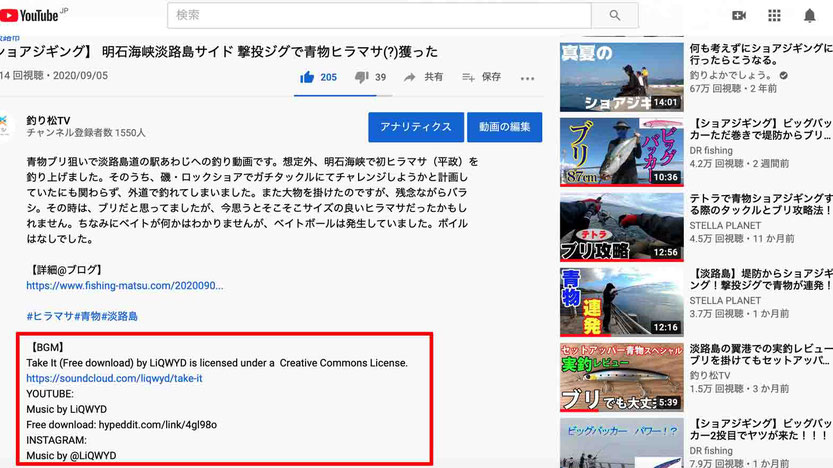833x468 pixels.
Task: Open the create video camera icon
Action: 739,15
